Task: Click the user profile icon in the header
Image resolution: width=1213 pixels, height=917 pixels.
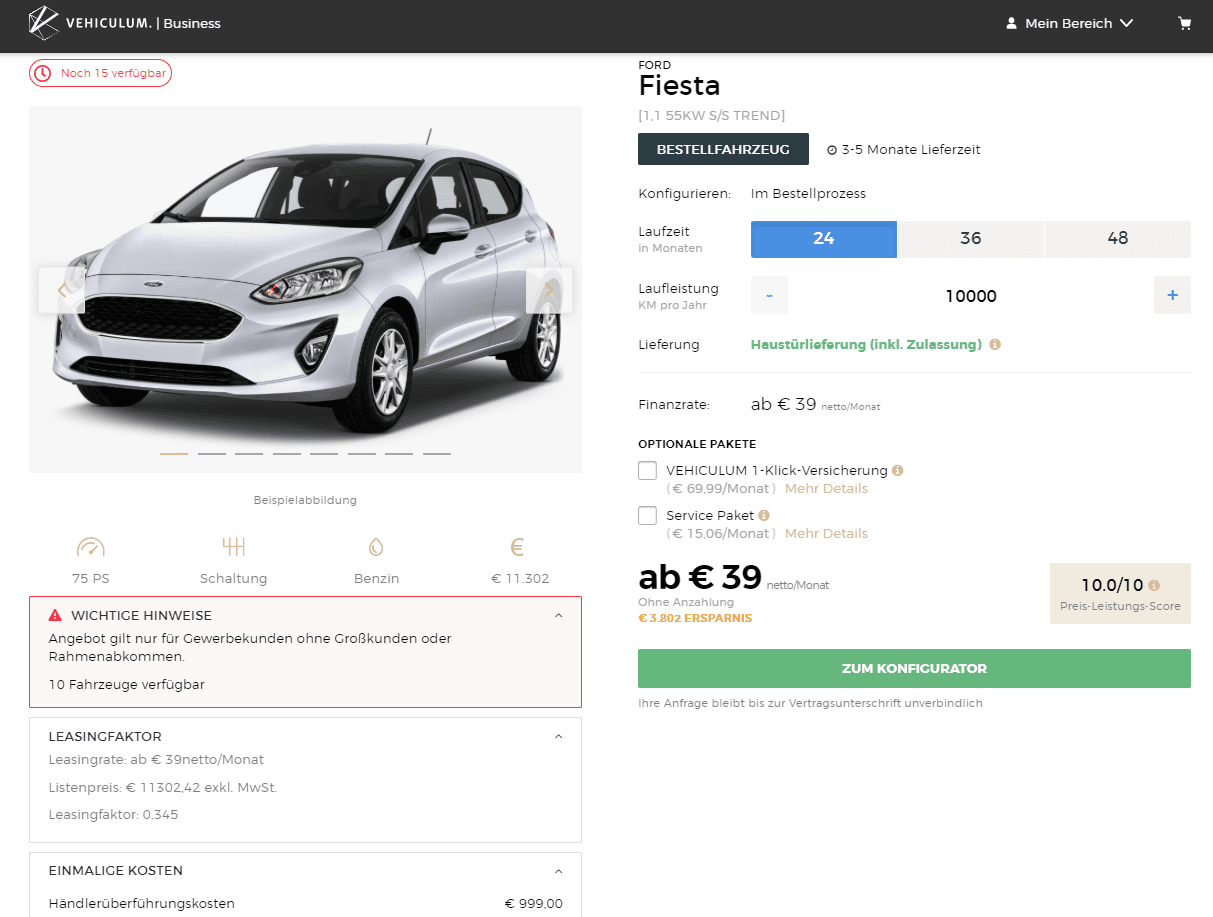Action: 1011,23
